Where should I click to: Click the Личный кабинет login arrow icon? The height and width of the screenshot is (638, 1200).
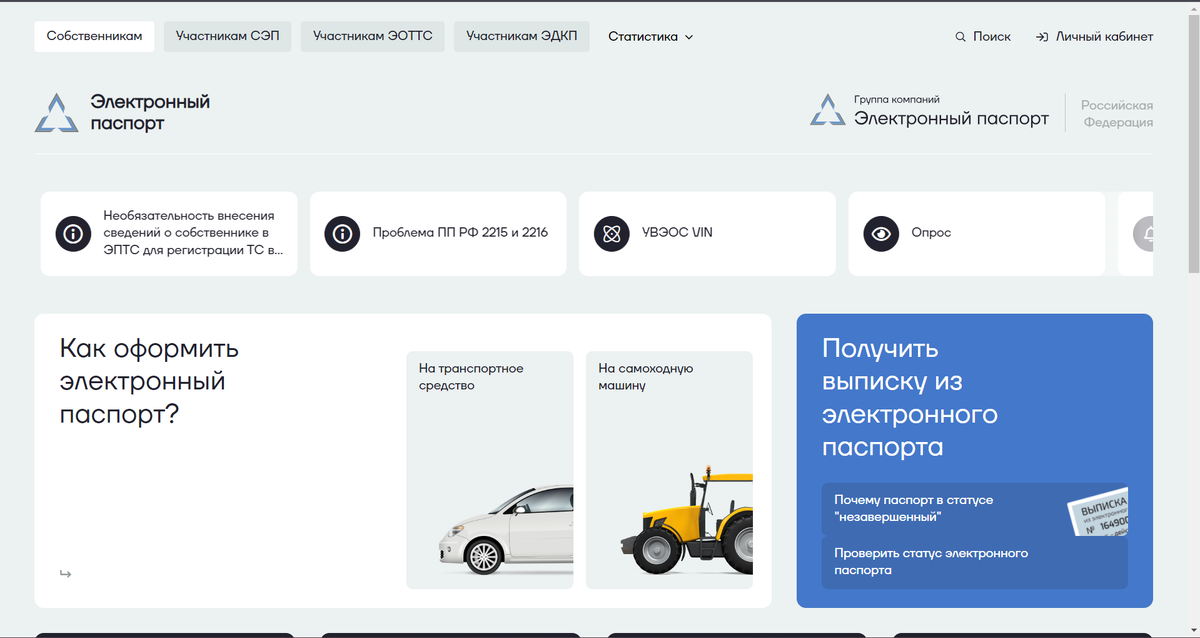(x=1042, y=37)
